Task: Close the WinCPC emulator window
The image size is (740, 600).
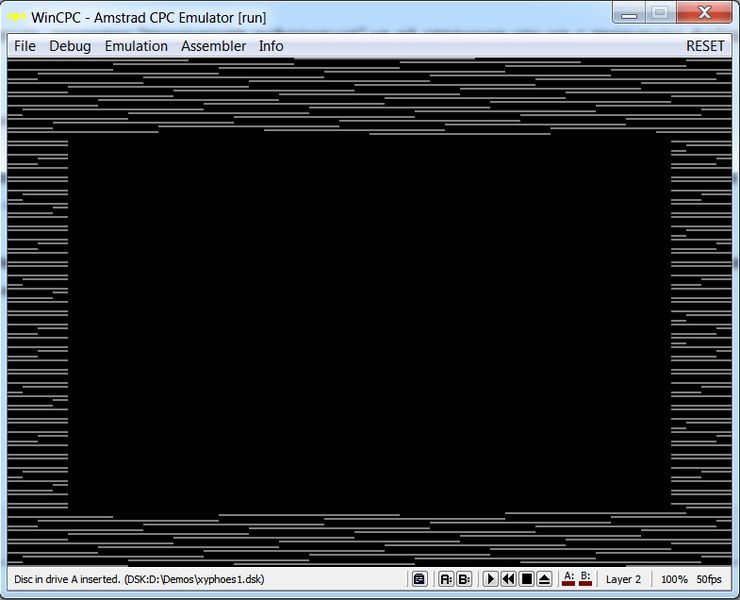Action: (x=704, y=13)
